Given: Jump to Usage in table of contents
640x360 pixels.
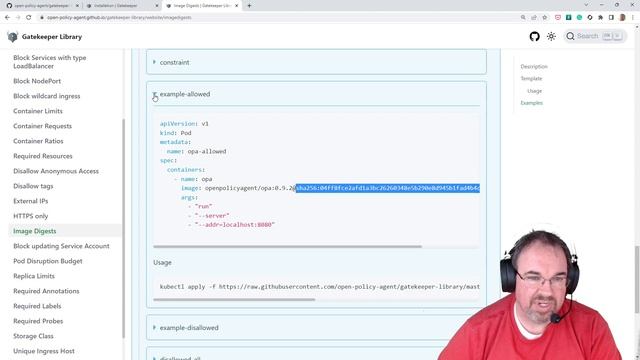Looking at the screenshot, I should pos(534,91).
